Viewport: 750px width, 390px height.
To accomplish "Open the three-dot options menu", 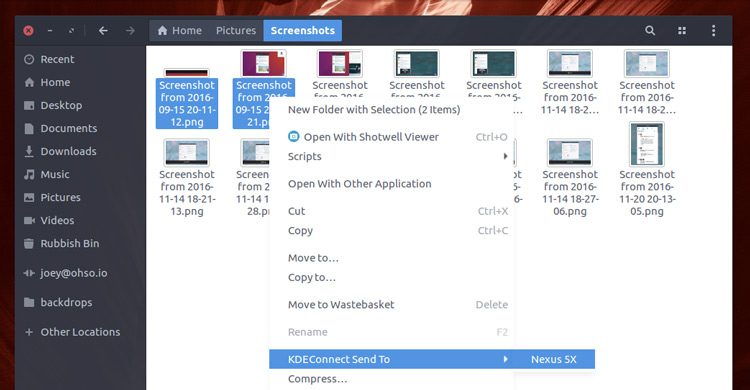I will pos(713,31).
